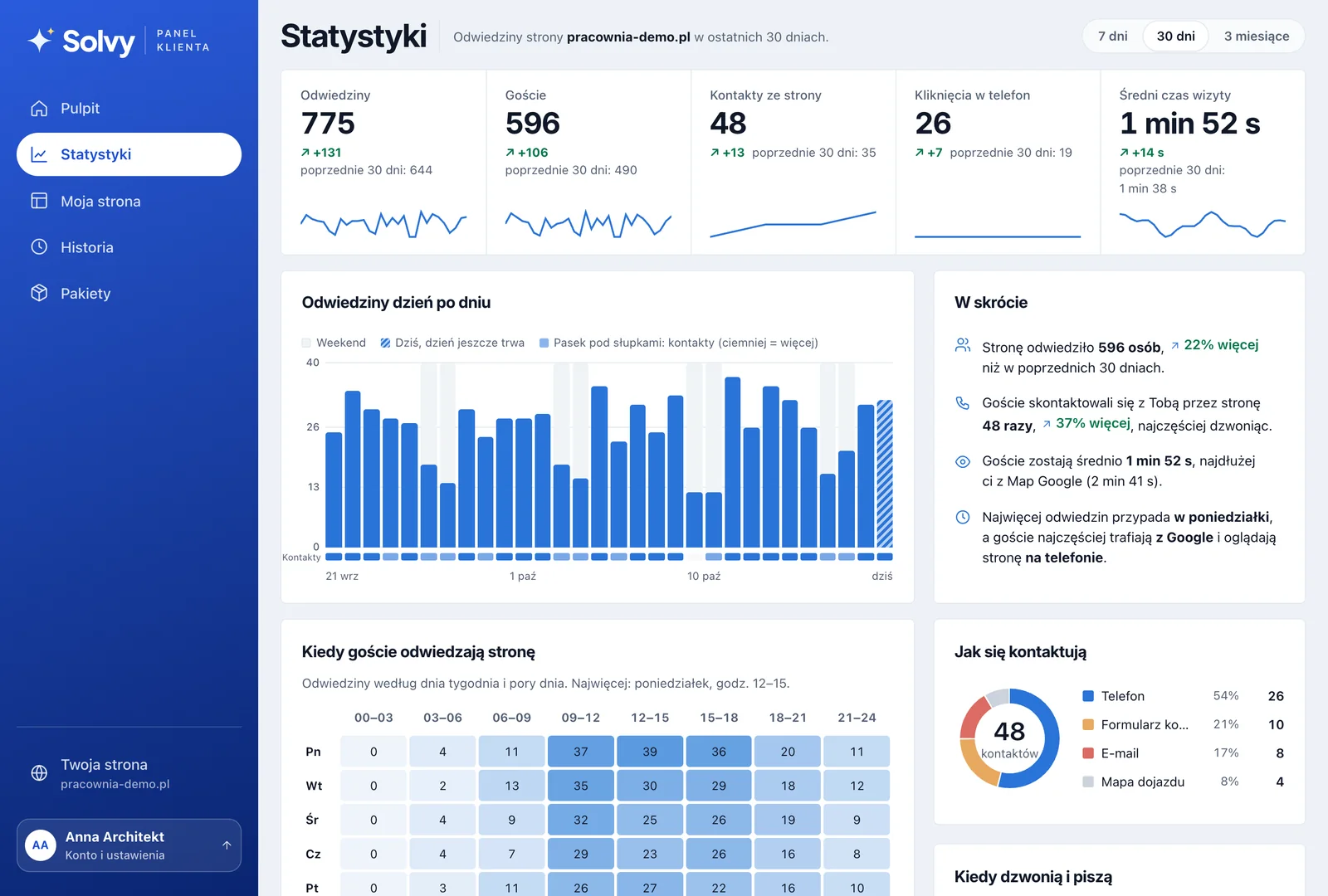The height and width of the screenshot is (896, 1328).
Task: Click the 48 kontaktów donut chart
Action: point(1009,738)
